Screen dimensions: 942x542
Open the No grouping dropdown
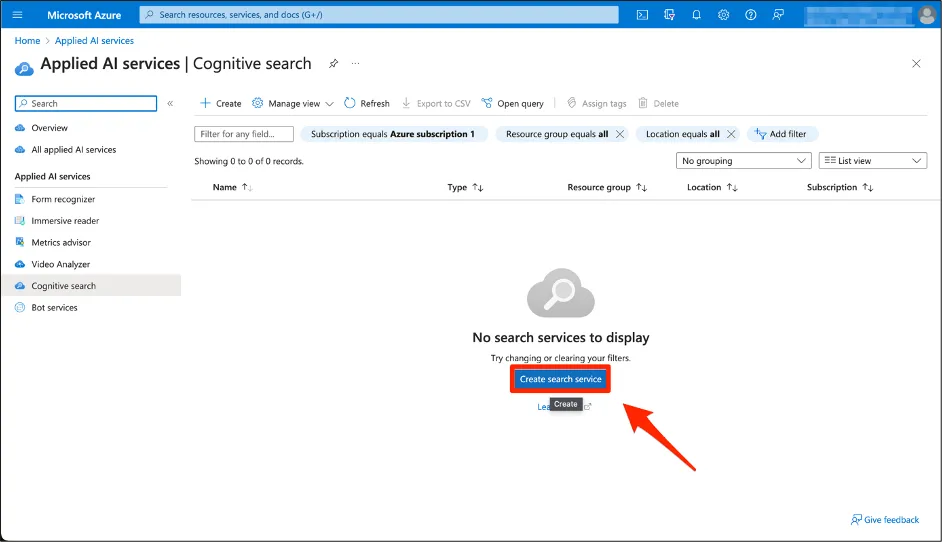pos(744,160)
